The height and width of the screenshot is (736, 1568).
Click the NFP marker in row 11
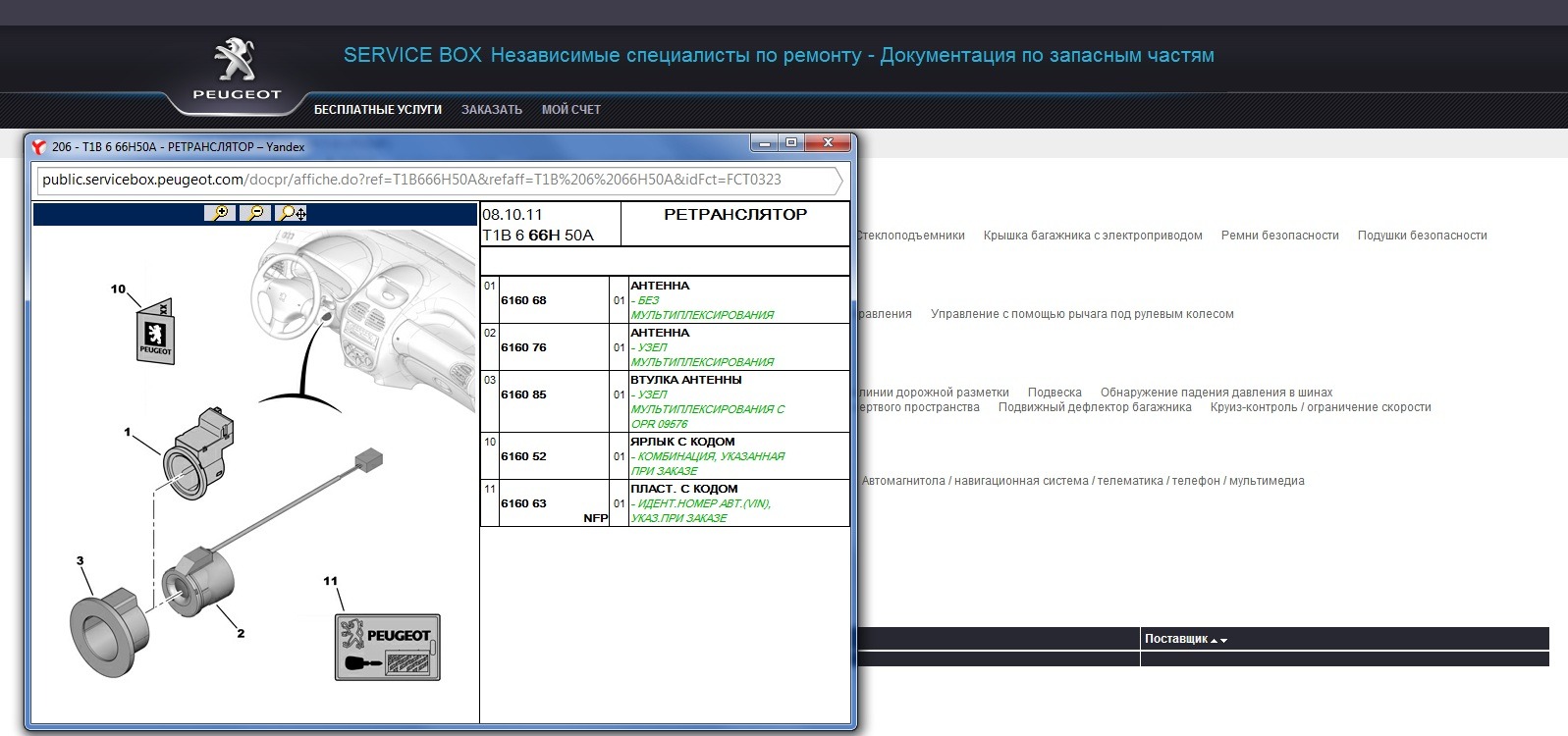[x=596, y=518]
